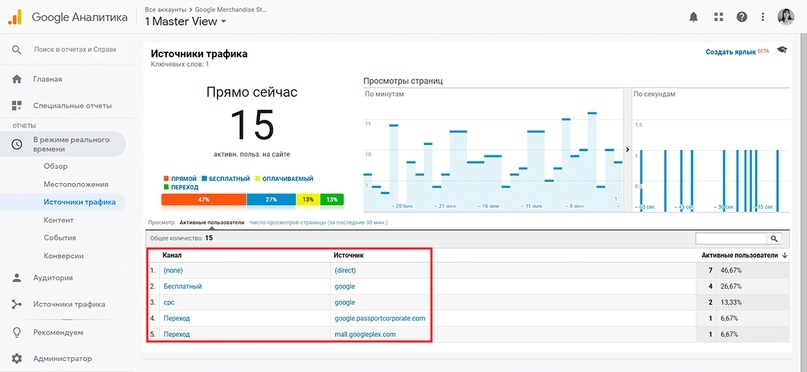Click the help question mark icon

(741, 17)
